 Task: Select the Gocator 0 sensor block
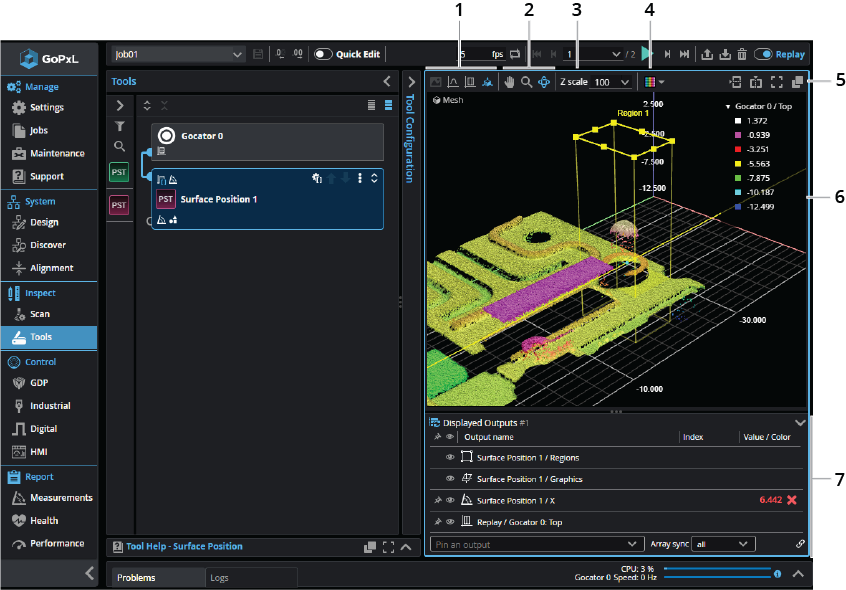click(267, 141)
